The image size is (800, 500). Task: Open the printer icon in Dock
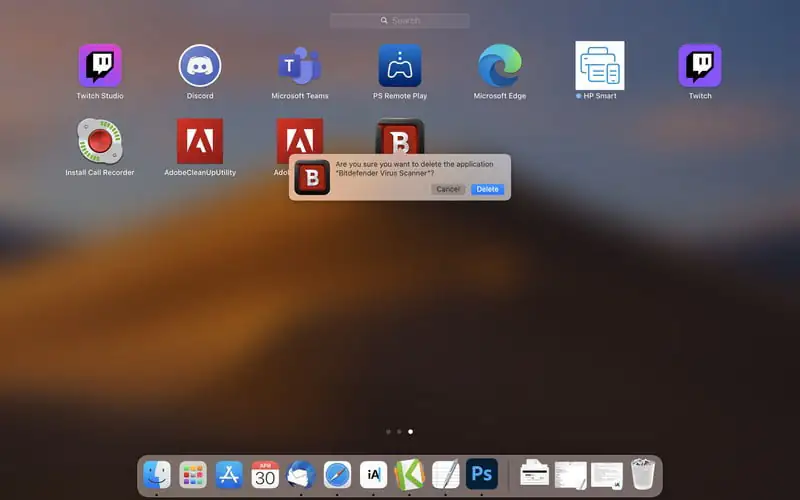click(534, 473)
